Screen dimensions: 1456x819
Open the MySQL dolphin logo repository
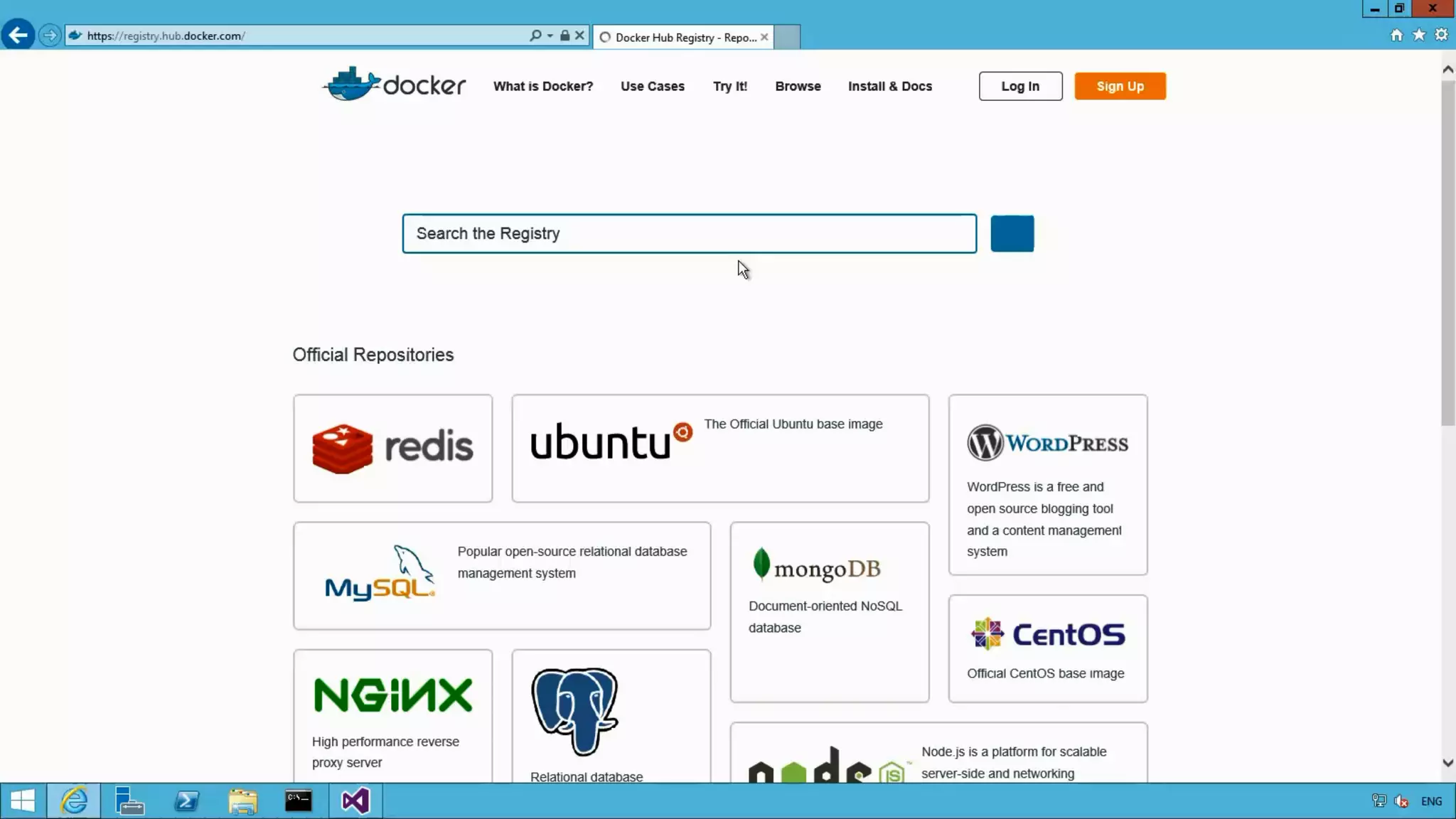click(380, 573)
